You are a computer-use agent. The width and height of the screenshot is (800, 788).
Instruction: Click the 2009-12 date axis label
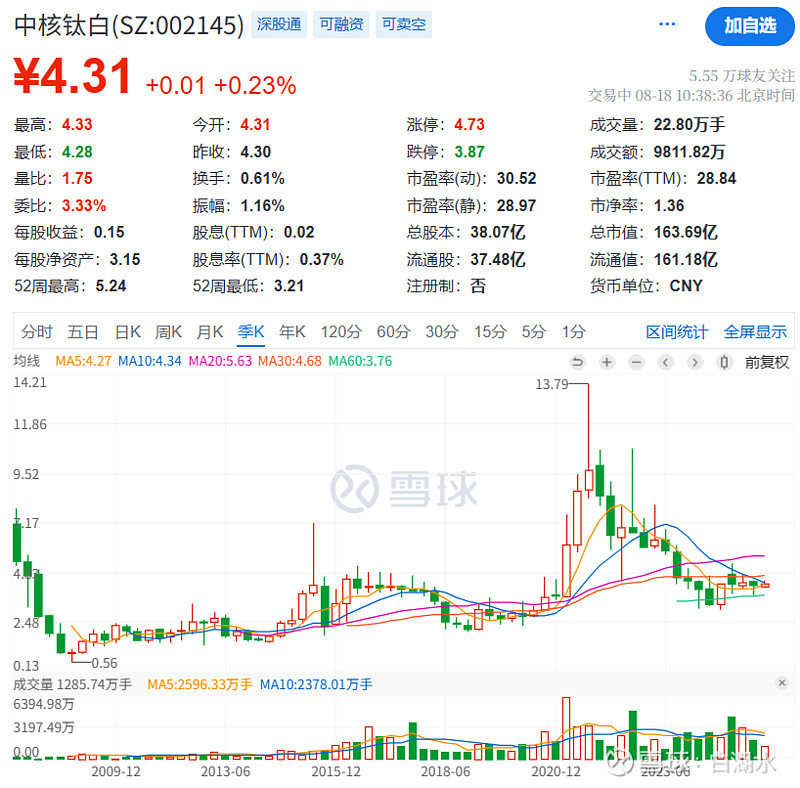tap(116, 771)
